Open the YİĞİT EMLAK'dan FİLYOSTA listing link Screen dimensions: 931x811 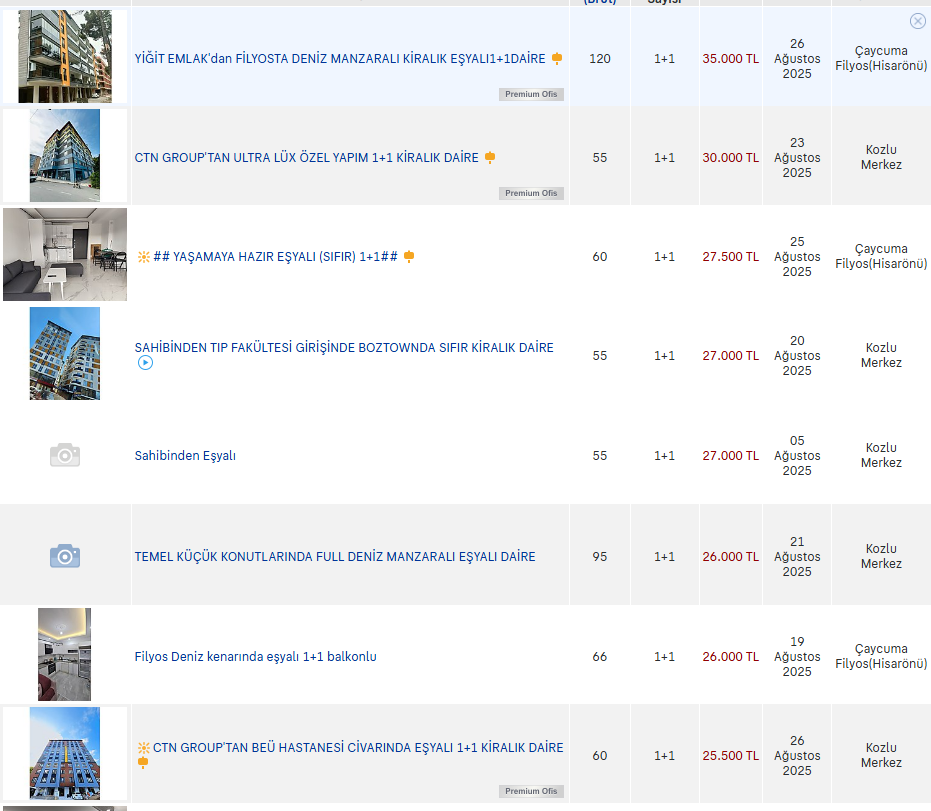[x=340, y=59]
